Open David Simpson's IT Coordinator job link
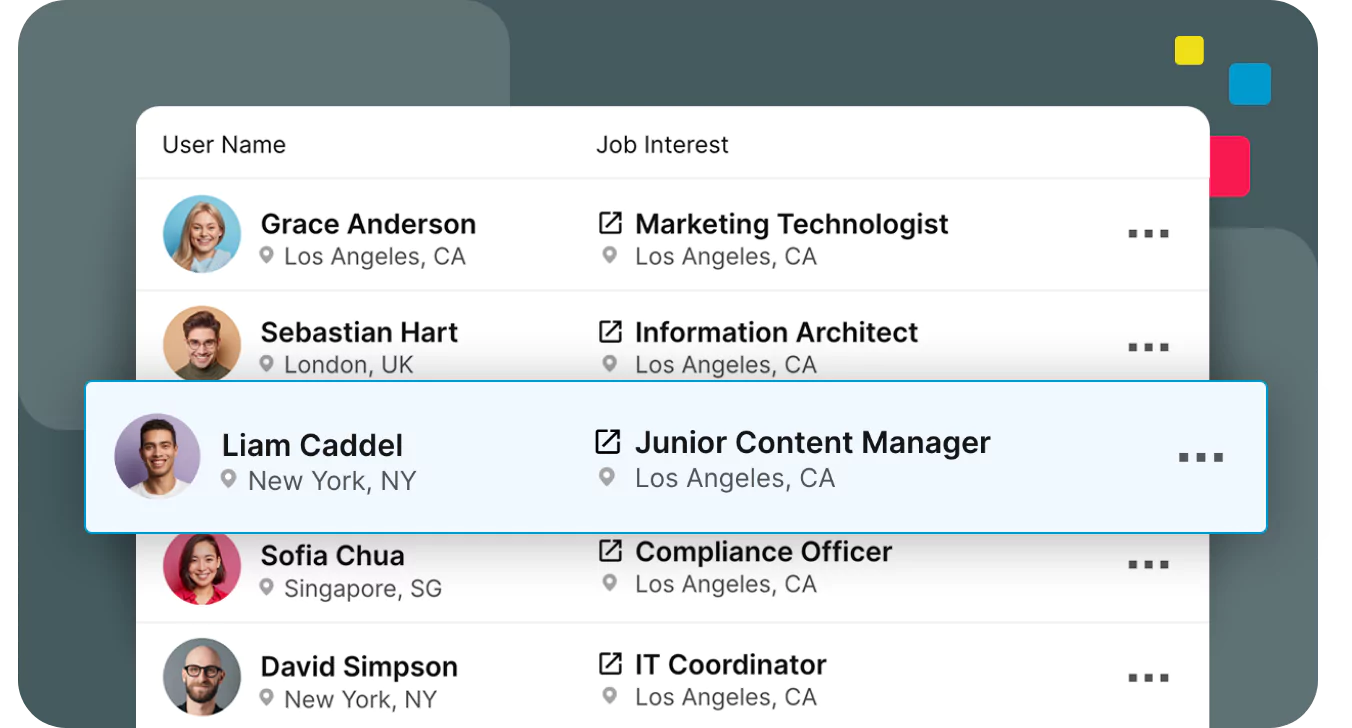 [610, 662]
